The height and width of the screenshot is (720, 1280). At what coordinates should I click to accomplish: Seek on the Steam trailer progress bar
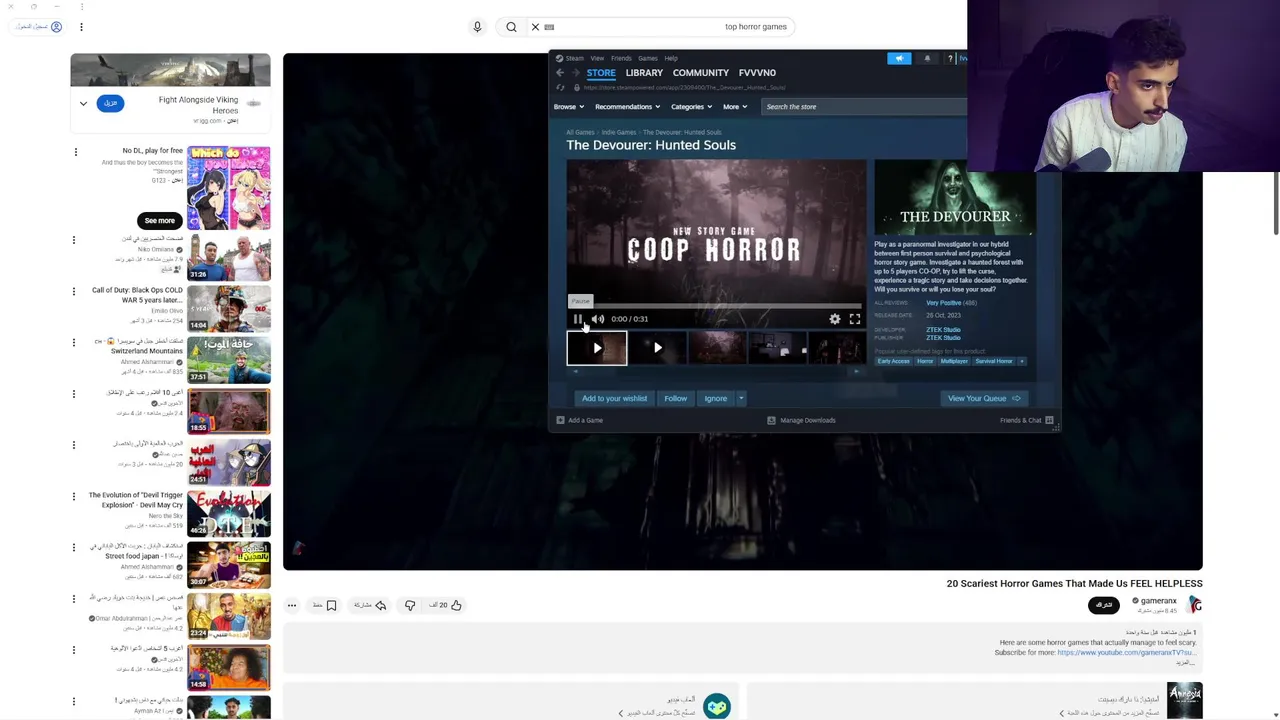pyautogui.click(x=714, y=306)
